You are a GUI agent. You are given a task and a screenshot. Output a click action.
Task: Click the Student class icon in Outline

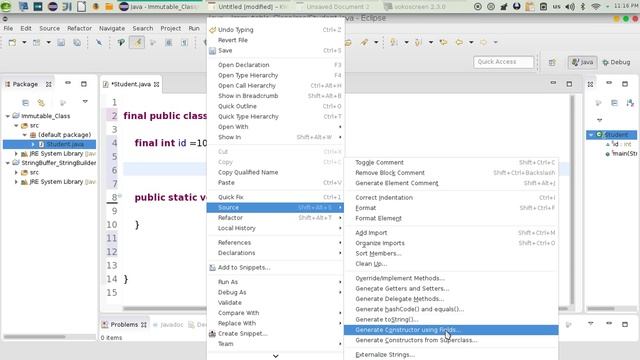(599, 134)
